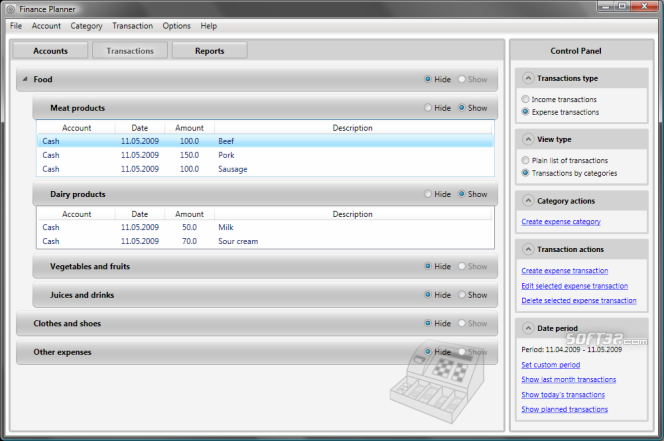Click Amount column header in Meat products

pos(189,128)
